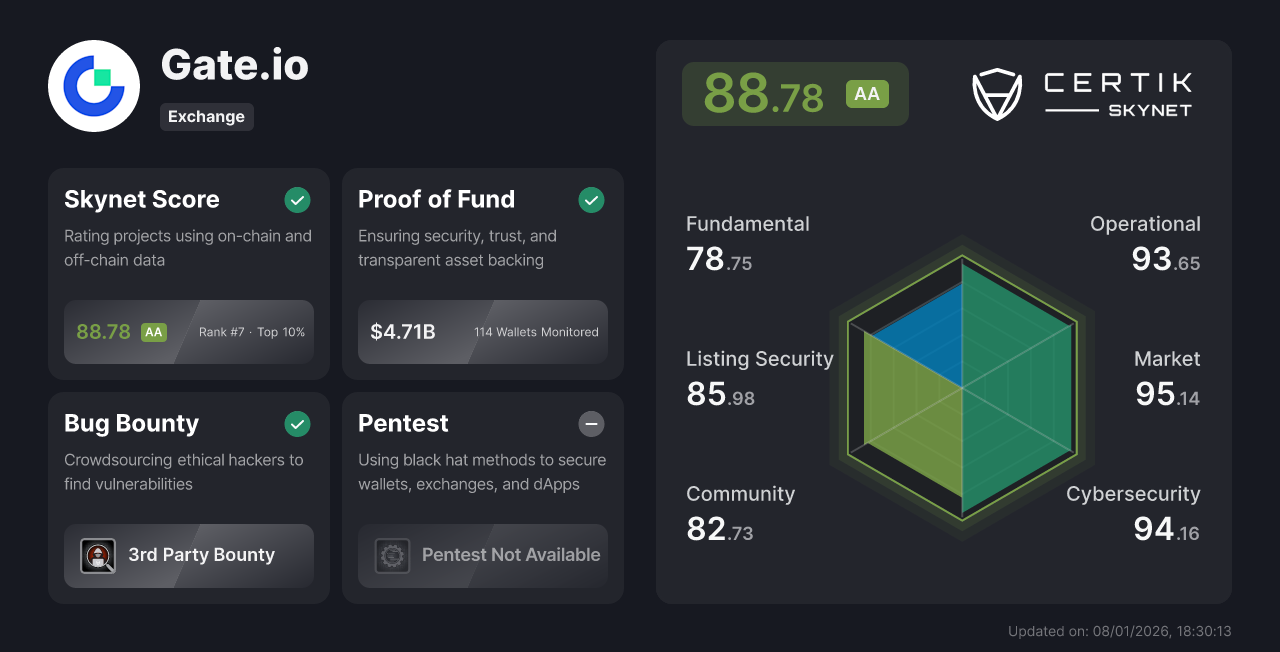Click the Bug Bounty verified checkmark icon

coord(297,424)
